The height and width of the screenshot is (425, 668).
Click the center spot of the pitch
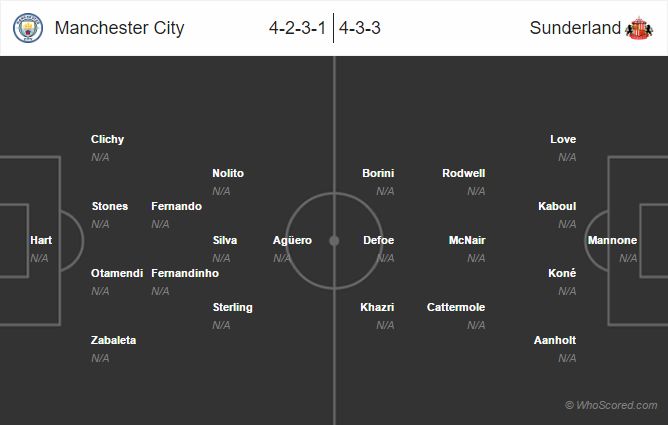tap(334, 240)
